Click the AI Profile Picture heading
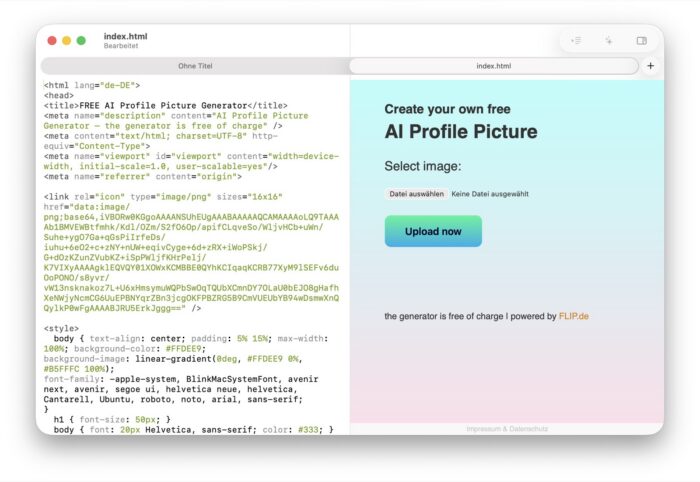 click(461, 132)
